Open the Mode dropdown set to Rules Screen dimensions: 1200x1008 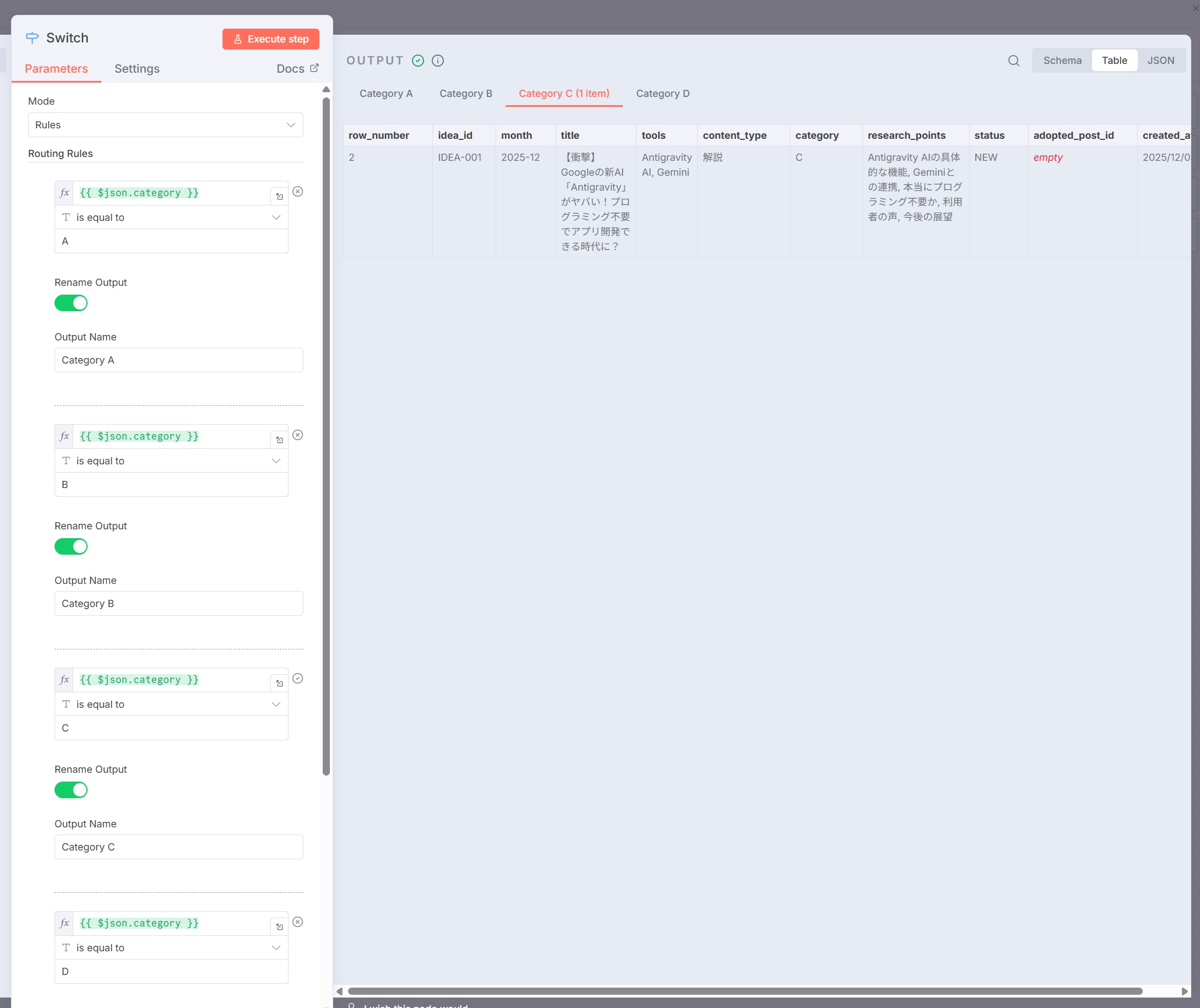(165, 124)
